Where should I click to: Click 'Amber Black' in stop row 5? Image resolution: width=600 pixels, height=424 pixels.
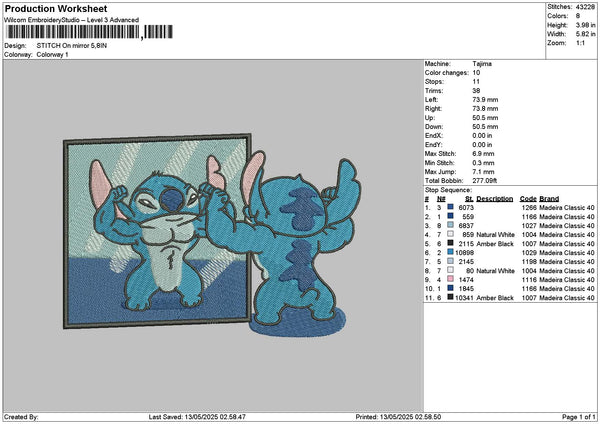tap(495, 243)
